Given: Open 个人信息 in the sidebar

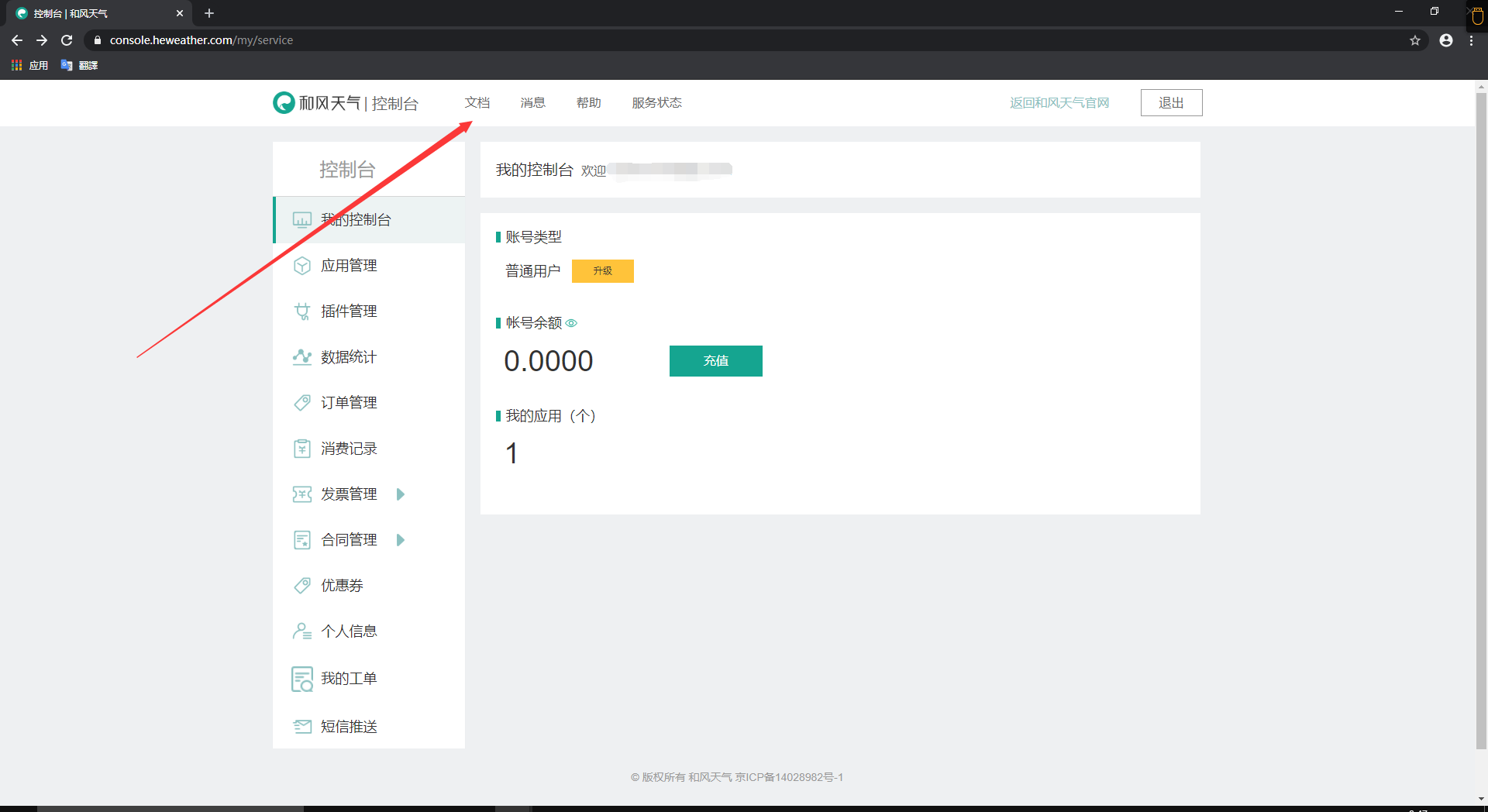Looking at the screenshot, I should (369, 631).
